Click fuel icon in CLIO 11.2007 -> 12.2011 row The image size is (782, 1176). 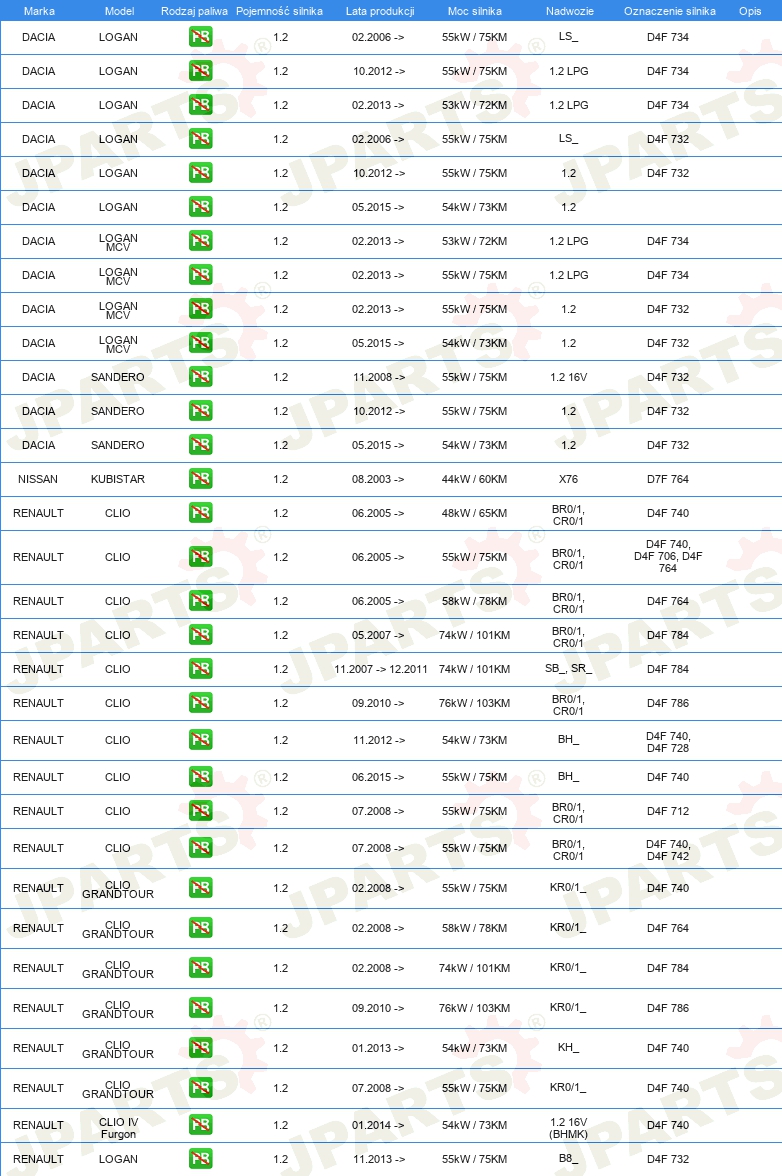[x=200, y=668]
